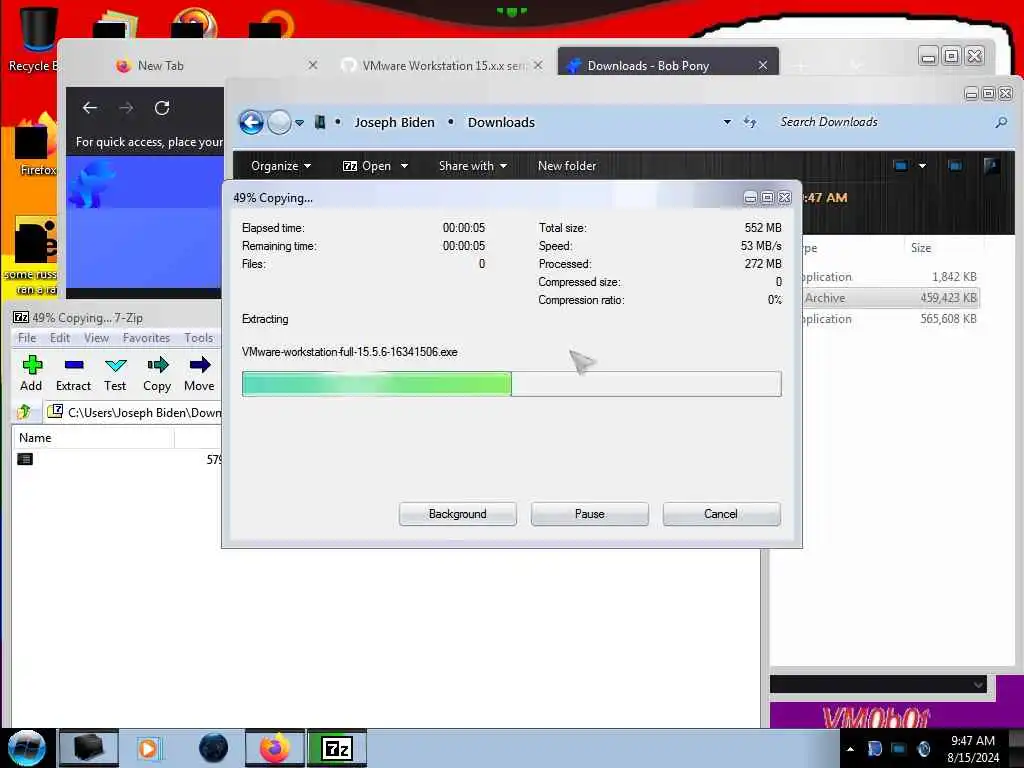Click the VMware-workstation-full exe filename text
Viewport: 1024px width, 768px height.
point(349,352)
